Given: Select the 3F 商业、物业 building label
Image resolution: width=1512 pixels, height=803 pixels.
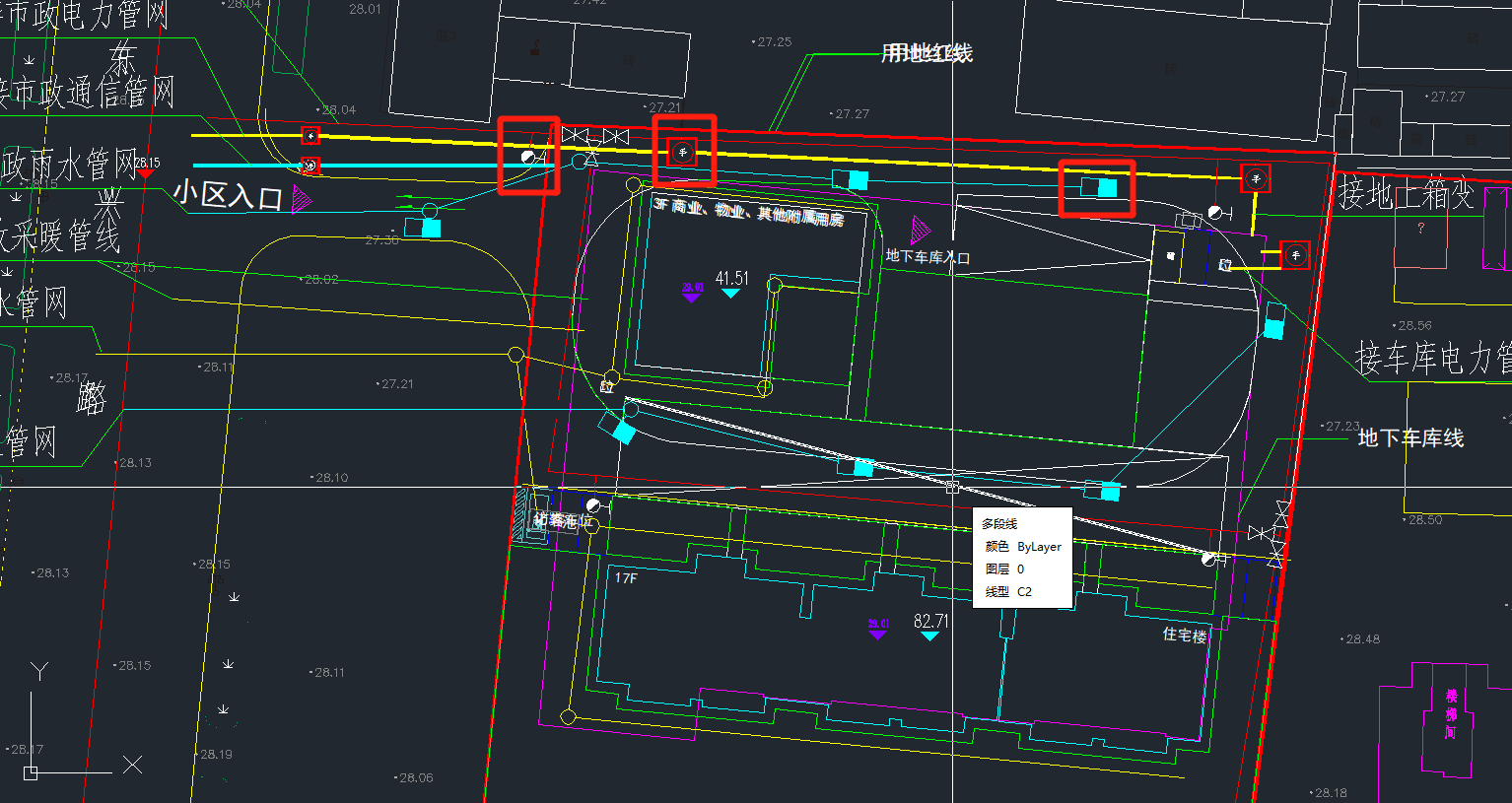Looking at the screenshot, I should 748,211.
